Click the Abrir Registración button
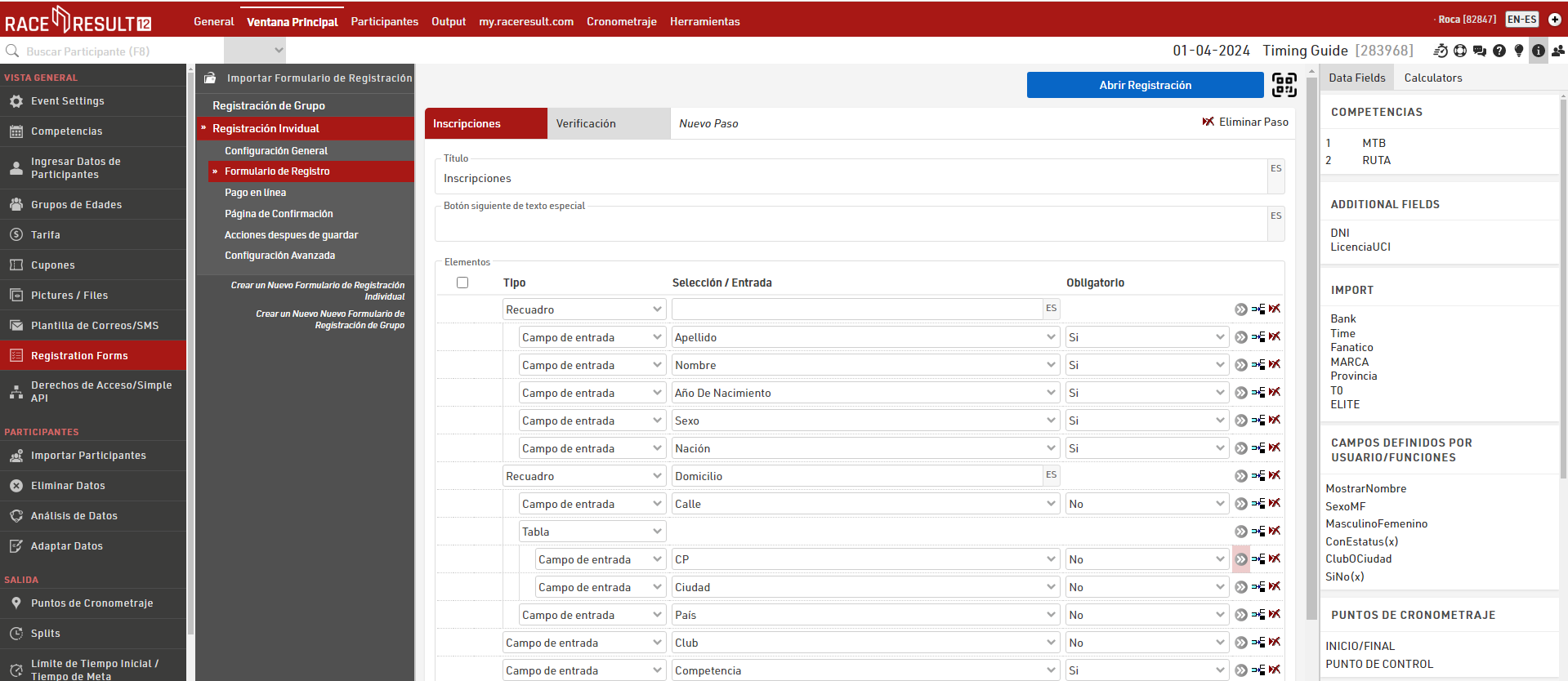 [x=1145, y=85]
